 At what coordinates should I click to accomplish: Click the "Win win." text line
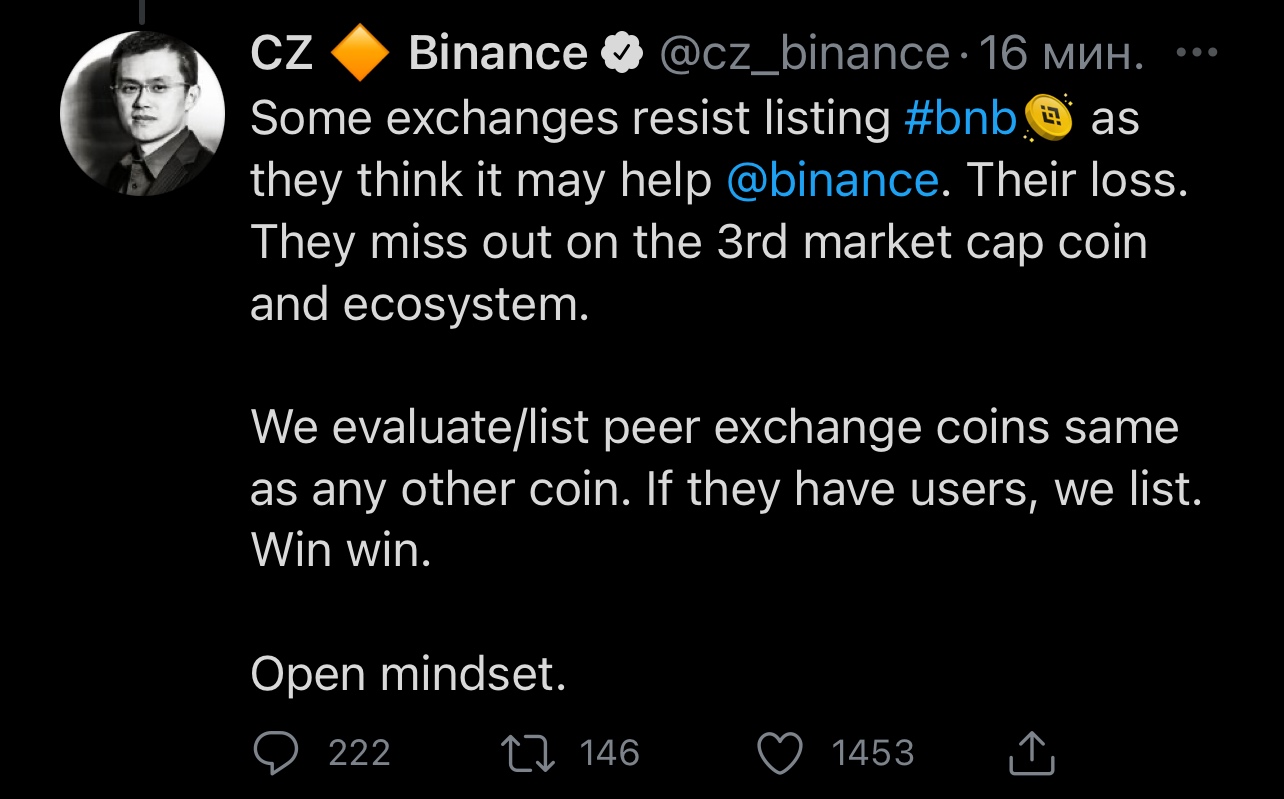(340, 551)
